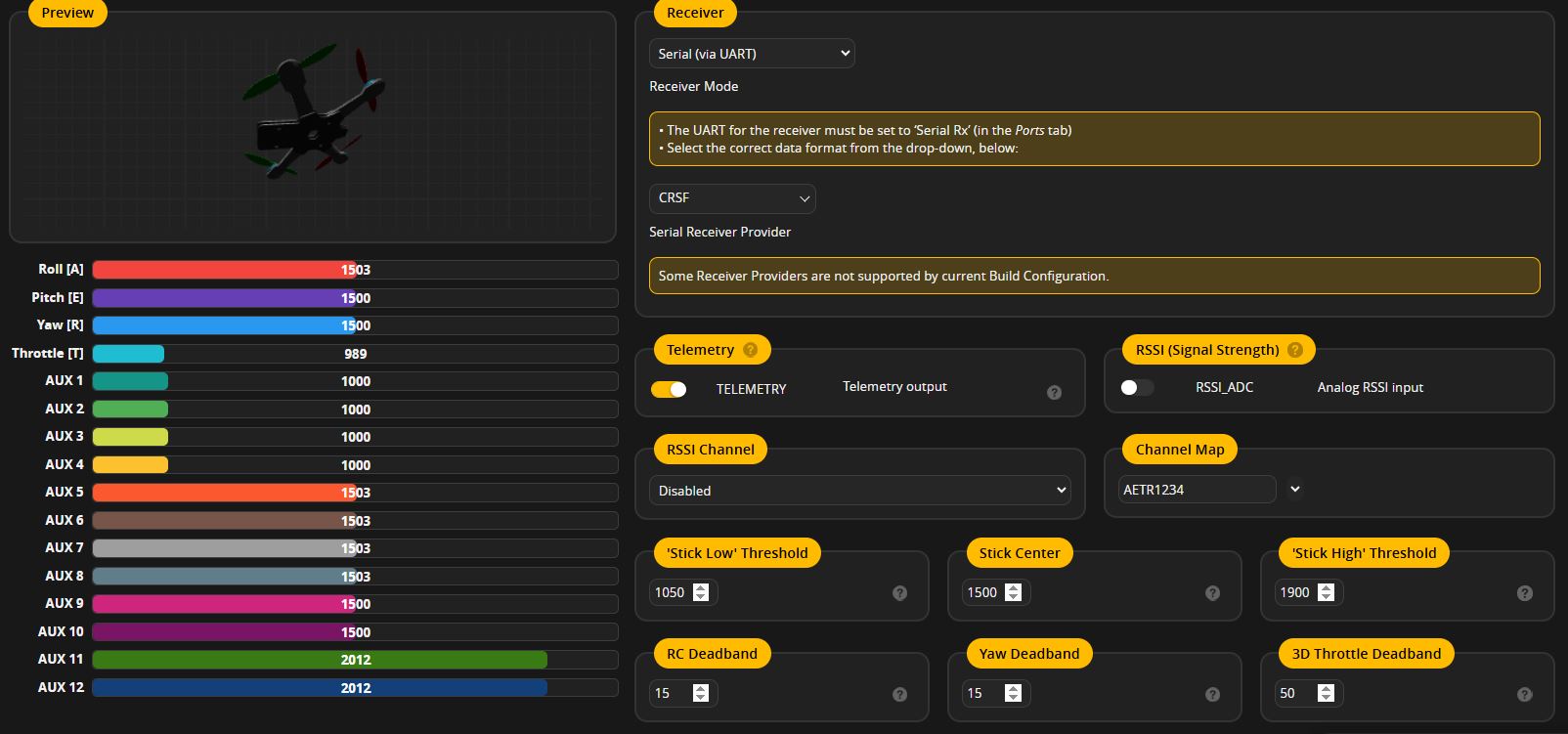Open Receiver Mode dropdown Serial (via UART)
1568x734 pixels.
click(x=752, y=54)
